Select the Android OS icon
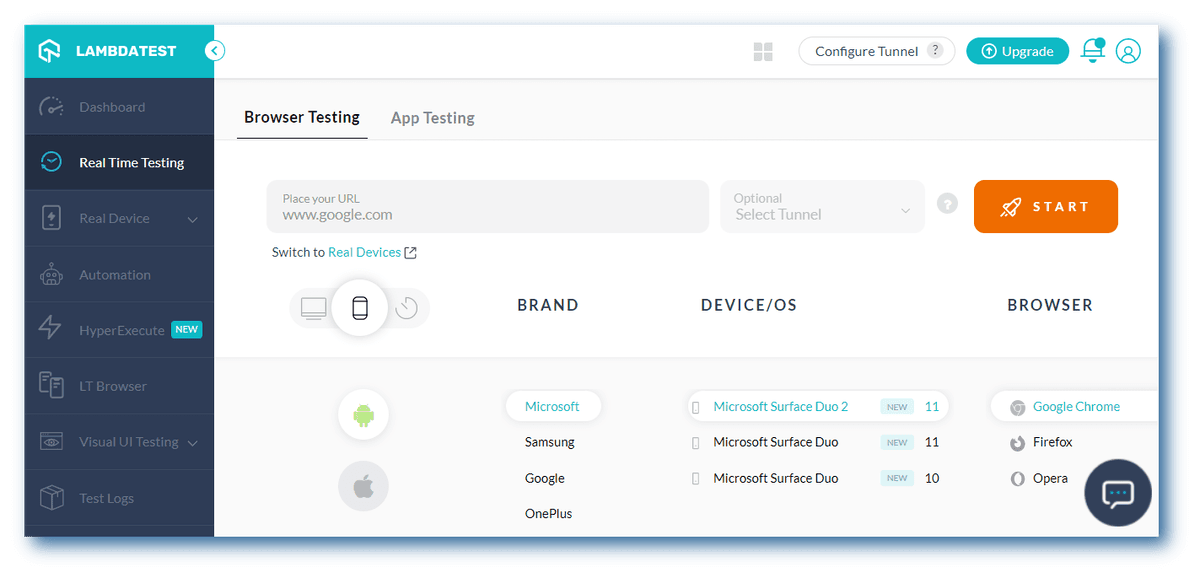This screenshot has height=578, width=1200. [x=363, y=414]
